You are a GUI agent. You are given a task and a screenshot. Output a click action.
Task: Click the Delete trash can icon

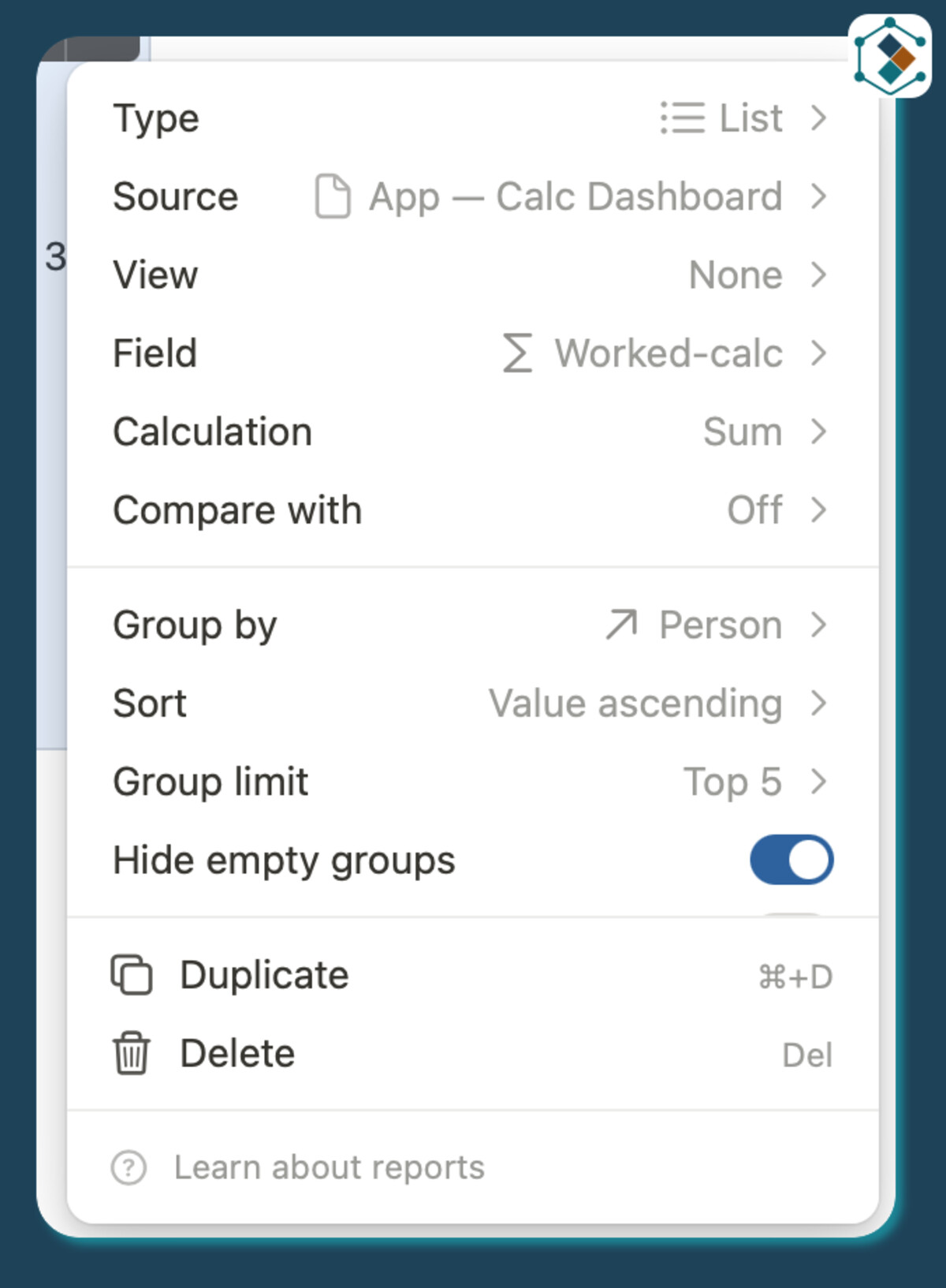131,1054
